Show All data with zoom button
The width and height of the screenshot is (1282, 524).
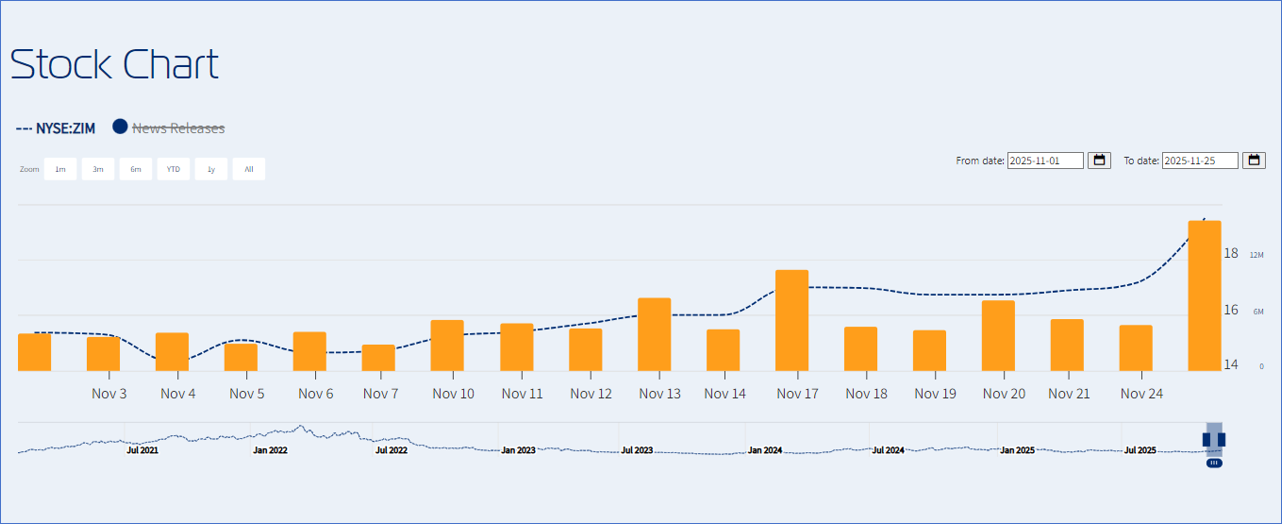(x=249, y=169)
